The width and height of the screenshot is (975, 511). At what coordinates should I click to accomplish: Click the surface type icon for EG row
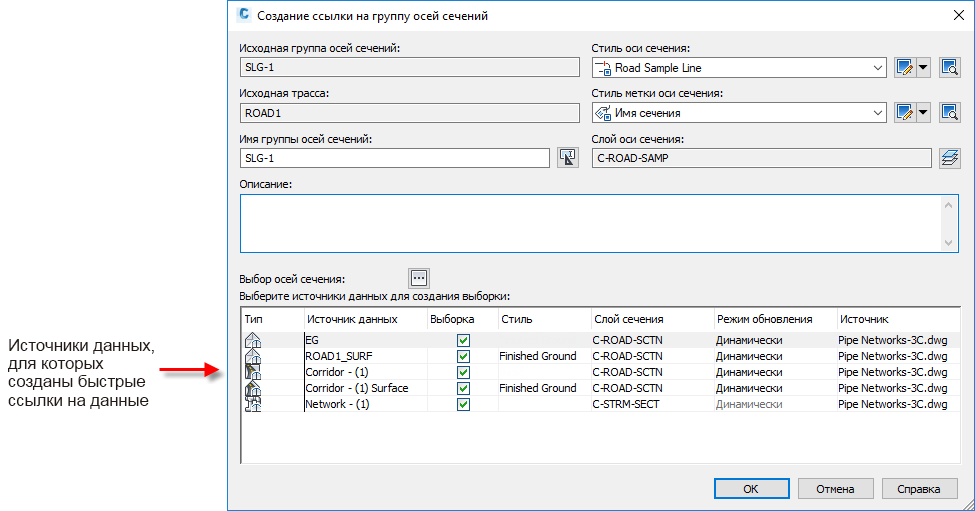tap(253, 341)
